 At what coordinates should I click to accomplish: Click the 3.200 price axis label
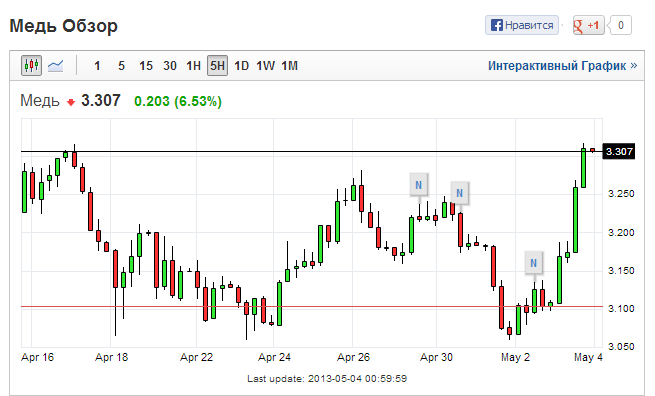click(x=621, y=233)
